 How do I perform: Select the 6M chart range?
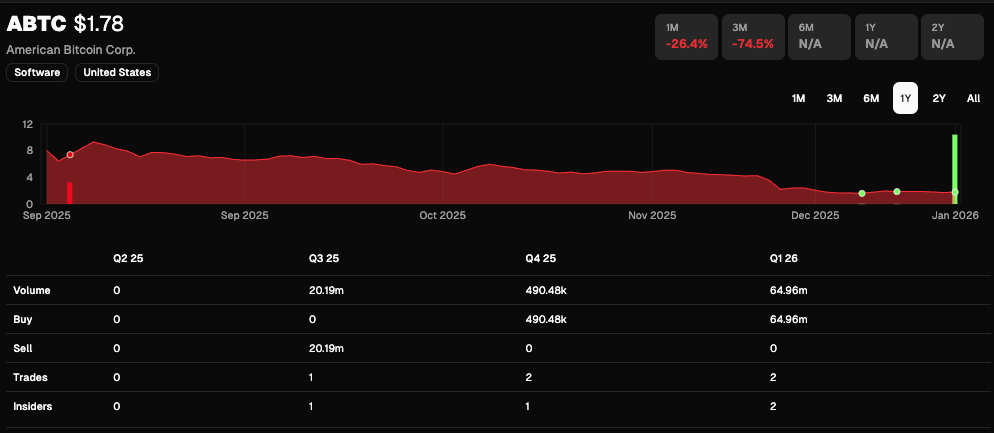coord(871,98)
